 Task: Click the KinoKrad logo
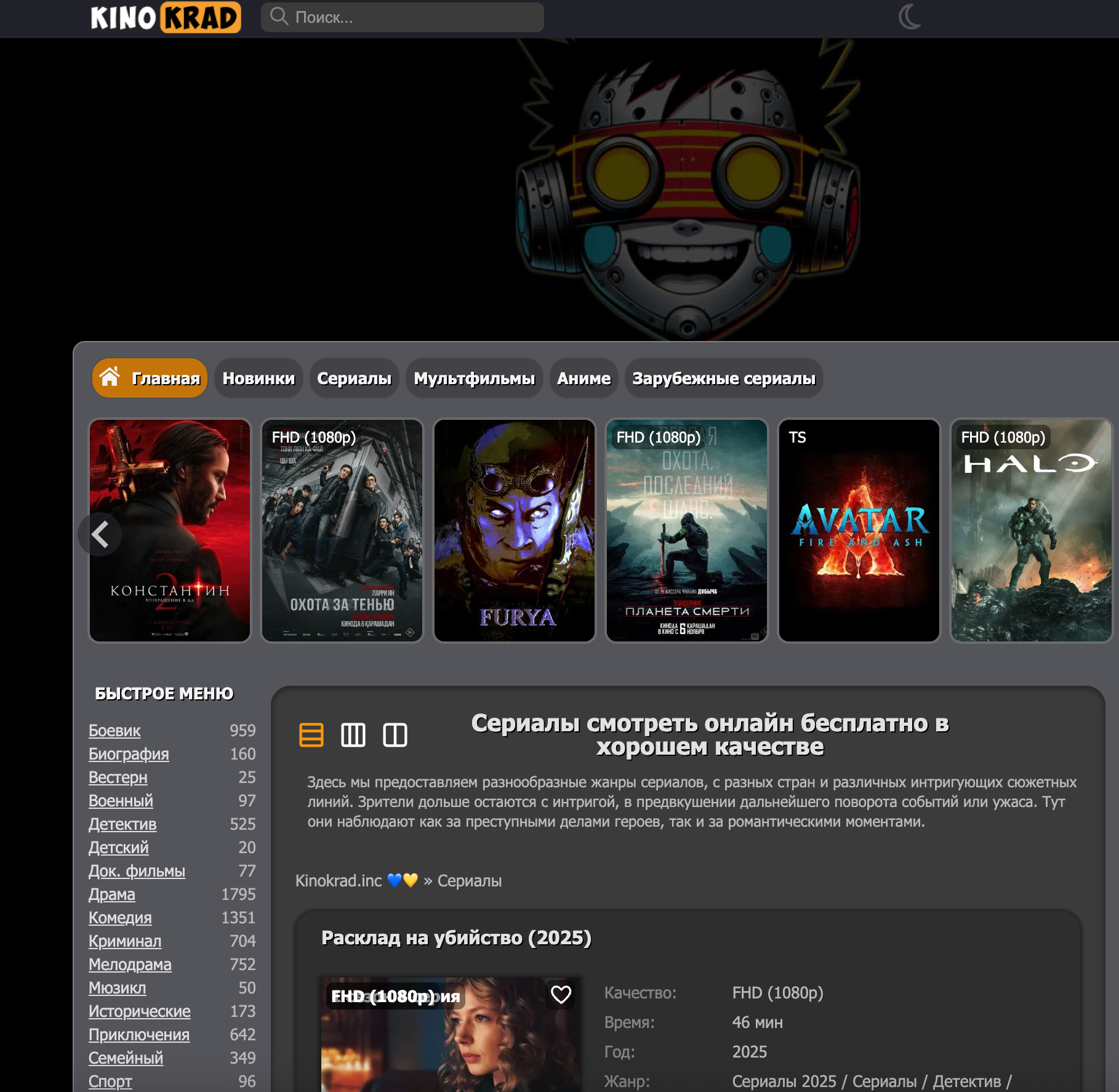pyautogui.click(x=166, y=17)
